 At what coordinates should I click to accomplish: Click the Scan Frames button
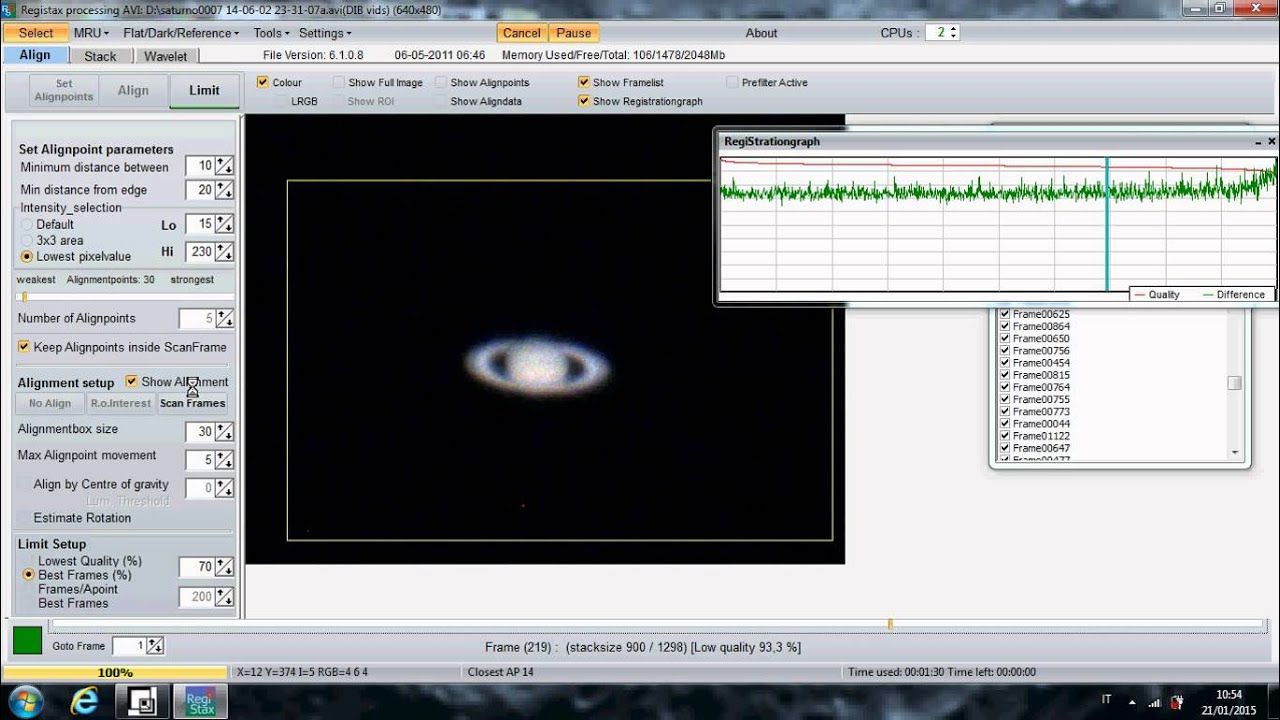coord(192,403)
